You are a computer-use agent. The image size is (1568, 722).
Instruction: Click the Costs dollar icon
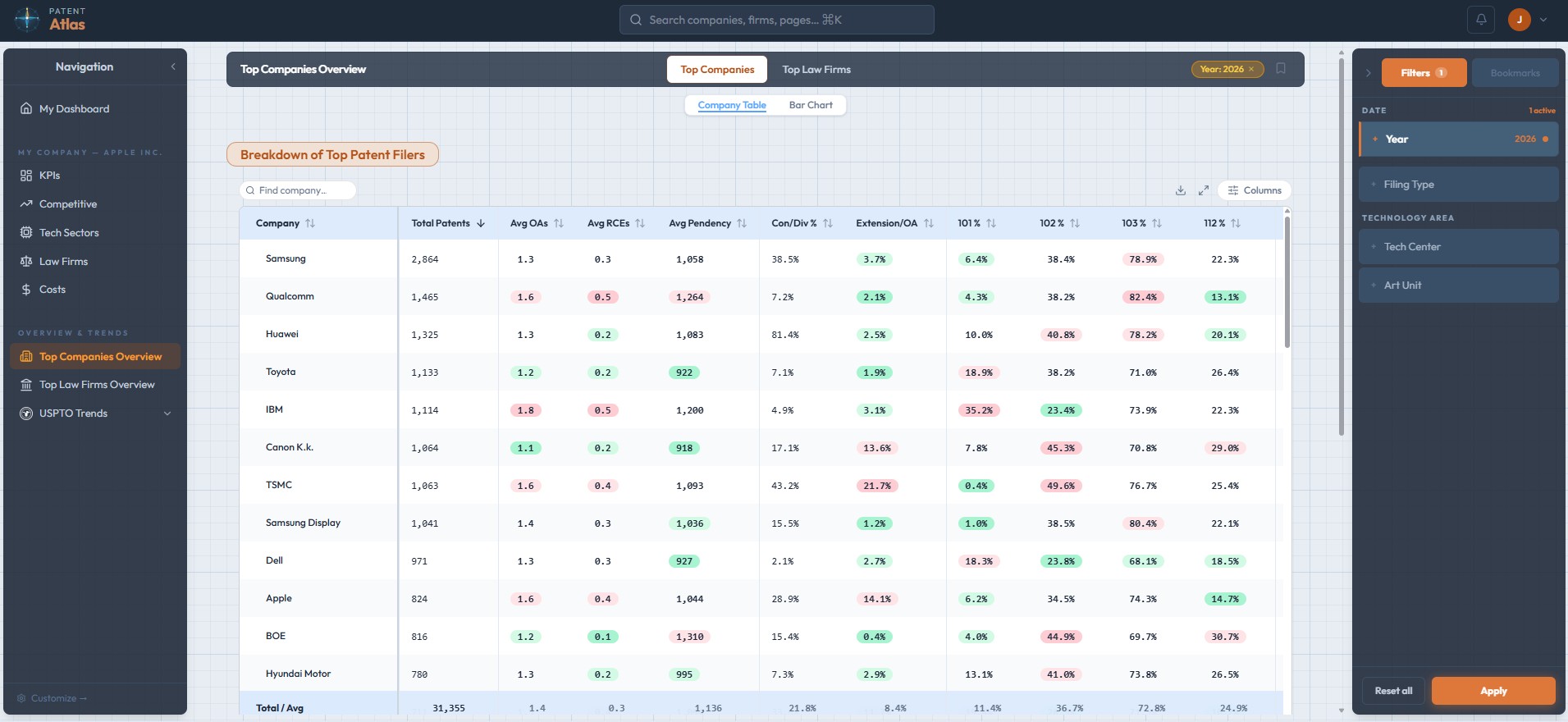(x=26, y=290)
